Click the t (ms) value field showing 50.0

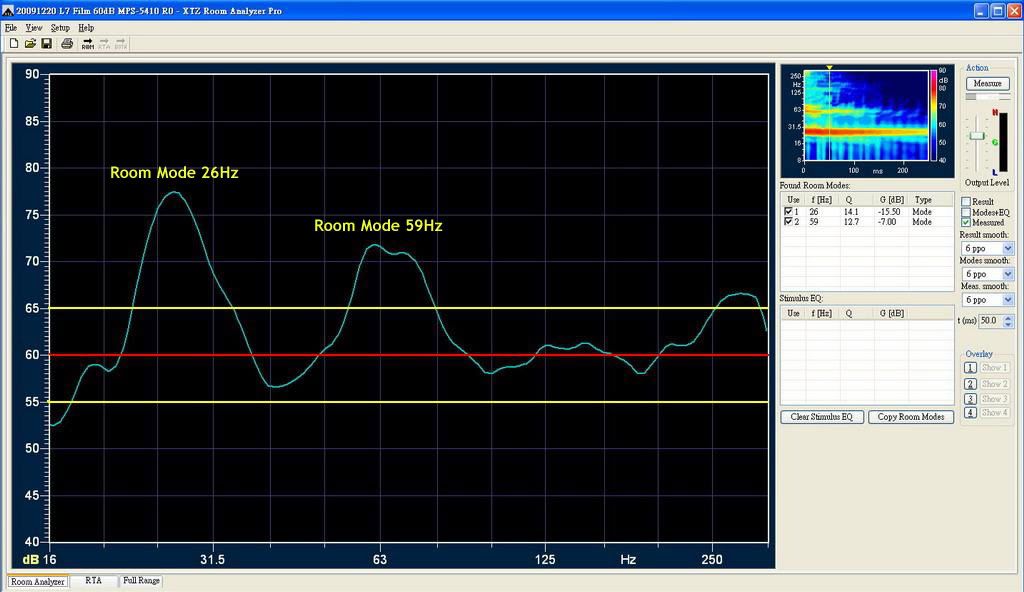click(x=990, y=321)
